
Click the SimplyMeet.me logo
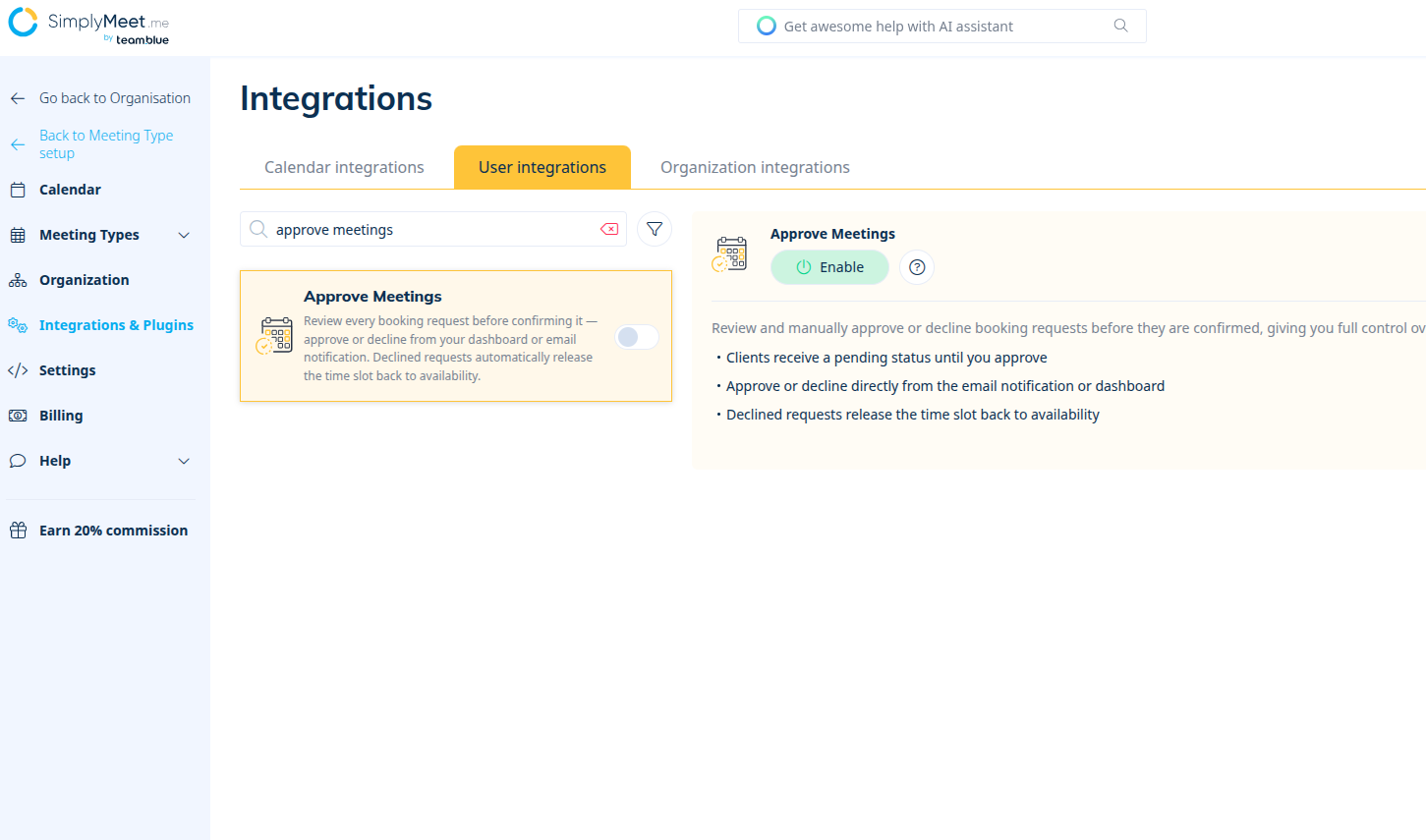pos(88,26)
